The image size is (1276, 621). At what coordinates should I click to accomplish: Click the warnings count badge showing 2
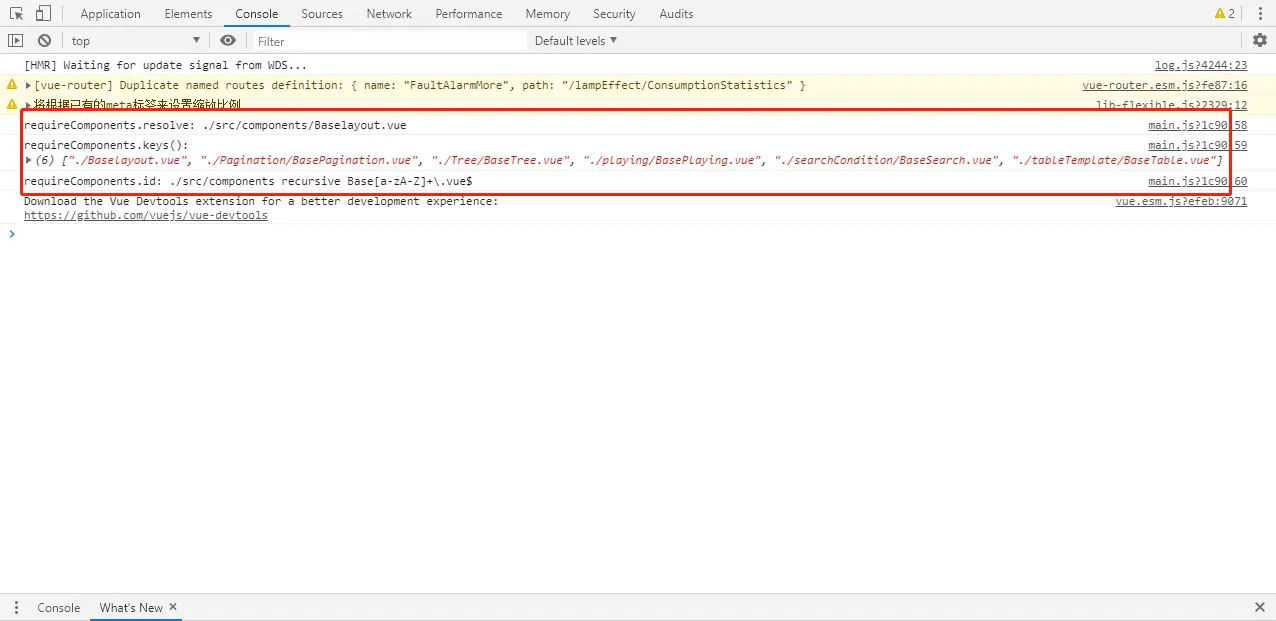pos(1225,14)
